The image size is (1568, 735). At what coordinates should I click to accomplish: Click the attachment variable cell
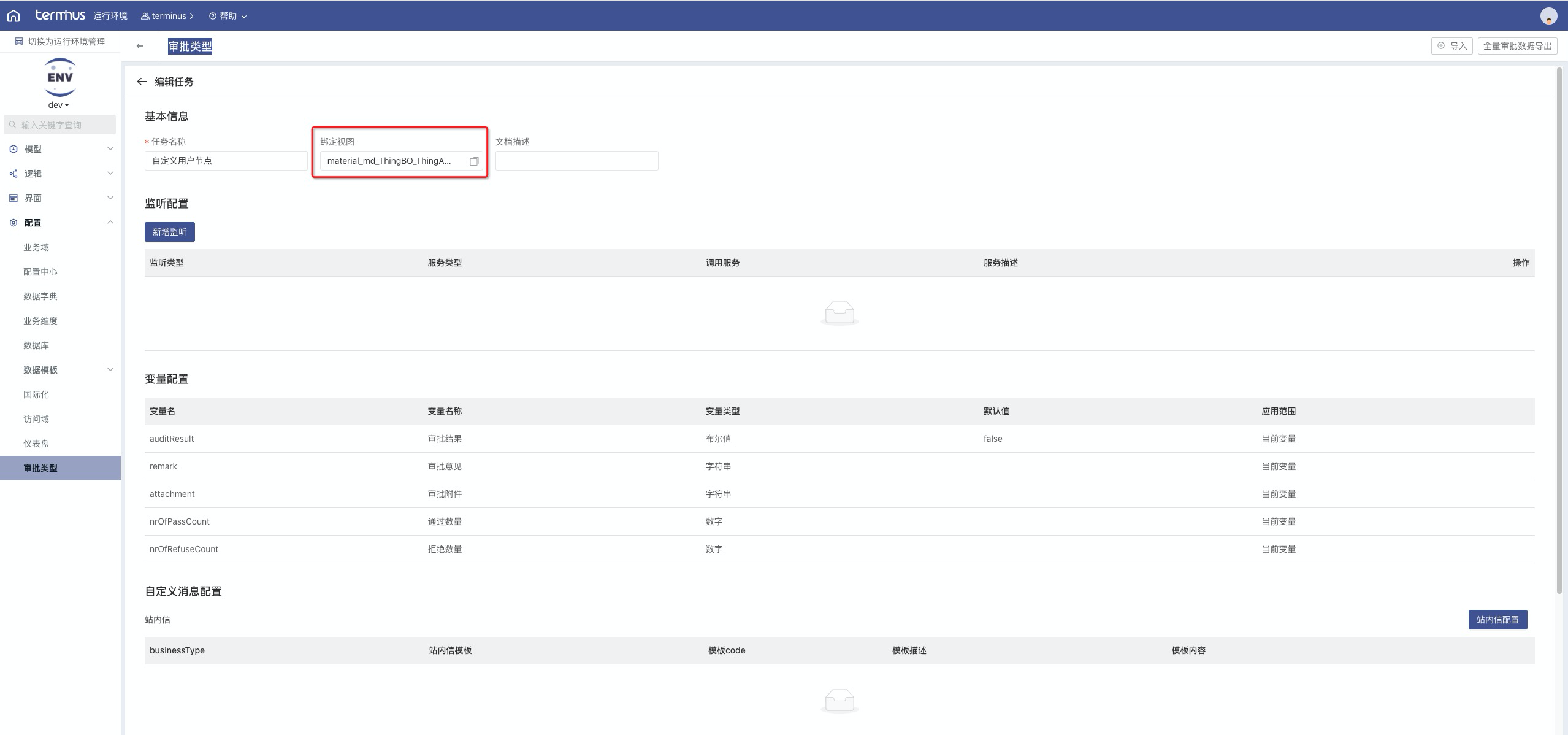click(172, 494)
